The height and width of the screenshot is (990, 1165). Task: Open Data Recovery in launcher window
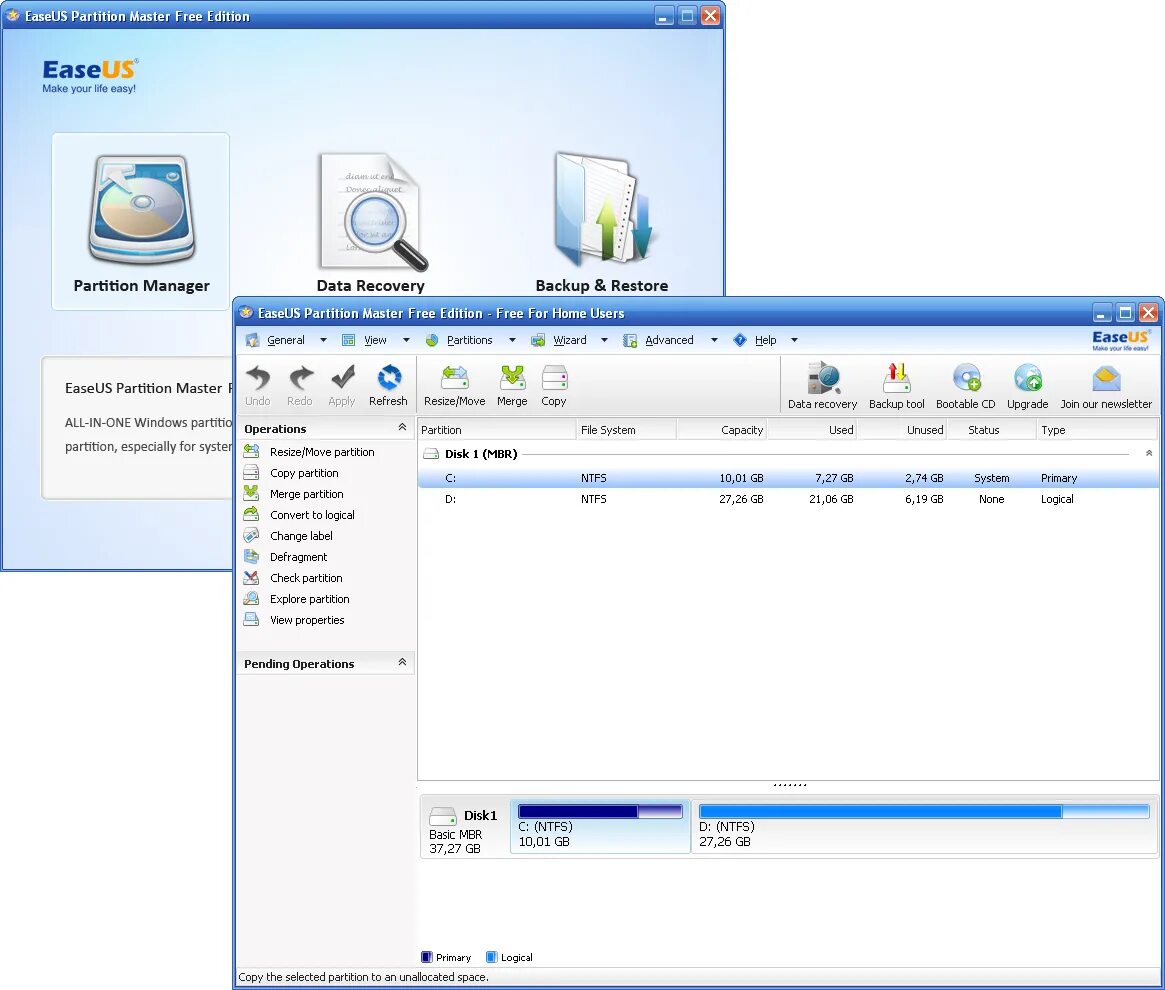tap(371, 221)
